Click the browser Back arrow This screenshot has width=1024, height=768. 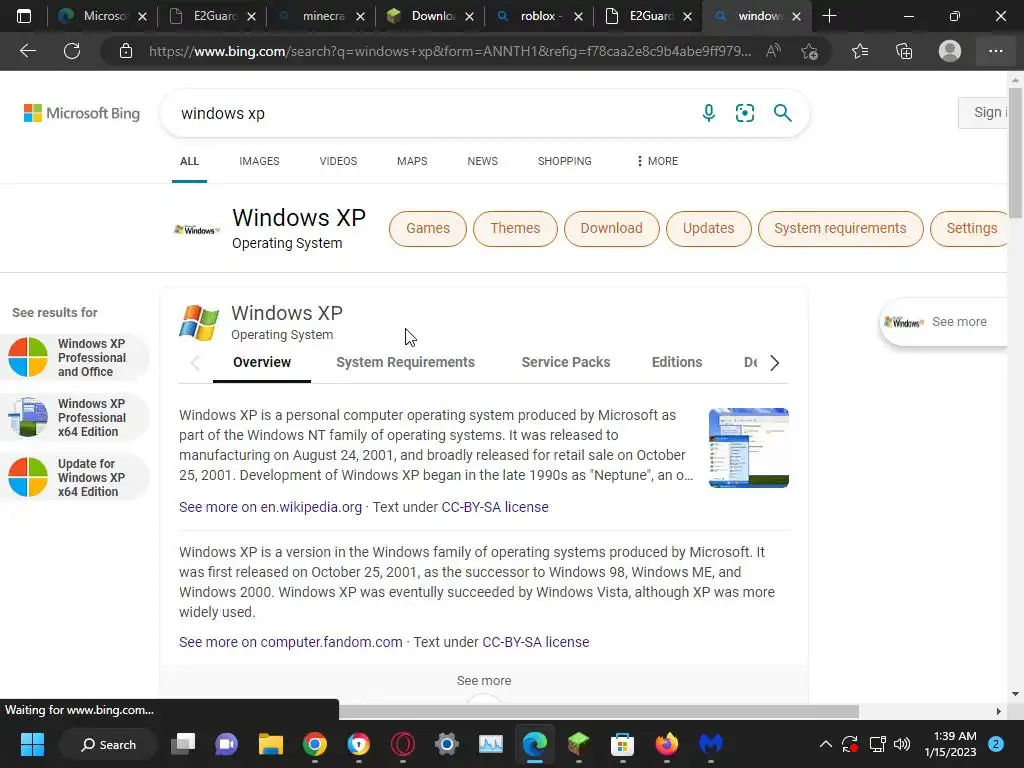28,51
